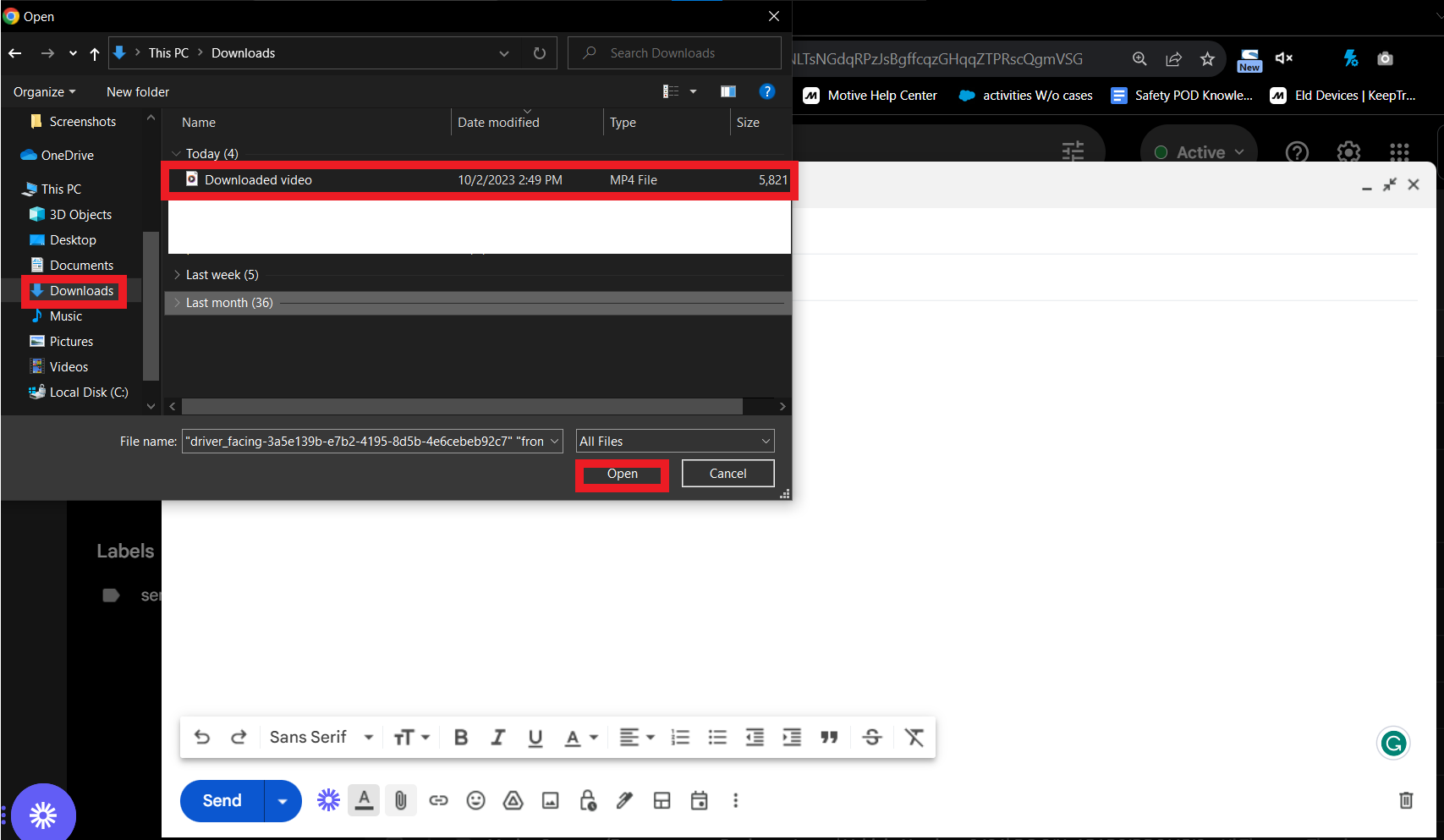This screenshot has width=1444, height=840.
Task: Click the Search Downloads field
Action: pyautogui.click(x=685, y=53)
